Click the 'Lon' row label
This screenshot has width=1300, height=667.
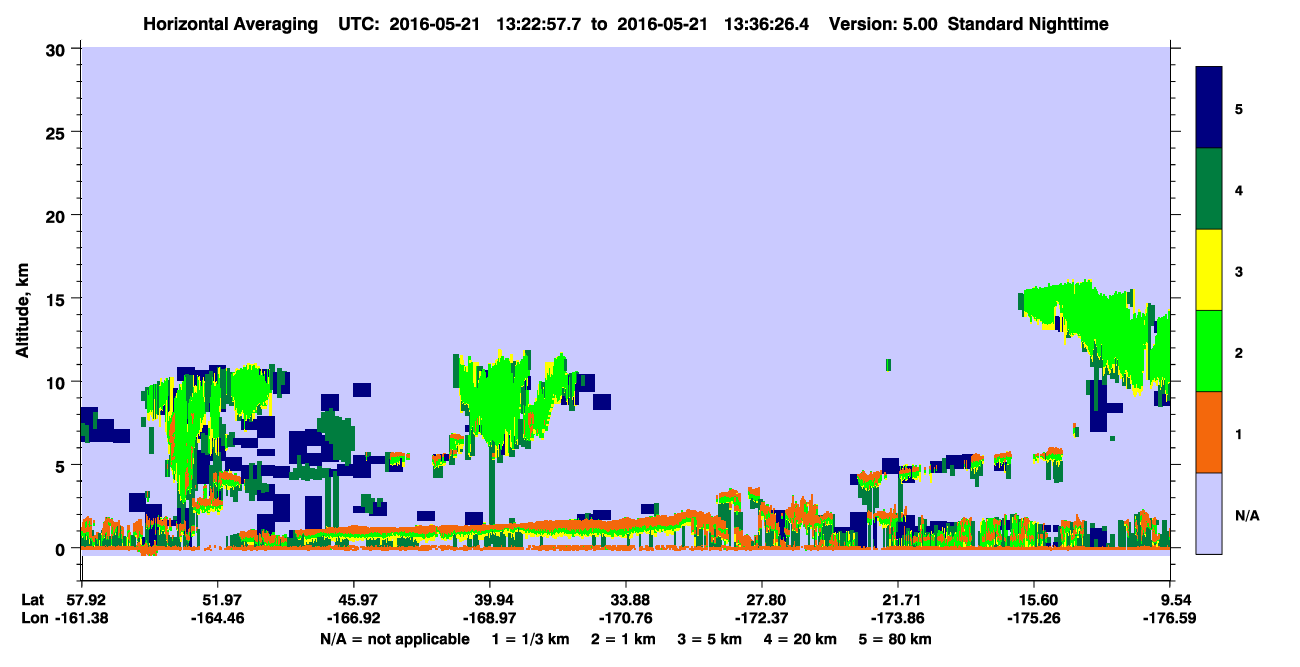[33, 618]
